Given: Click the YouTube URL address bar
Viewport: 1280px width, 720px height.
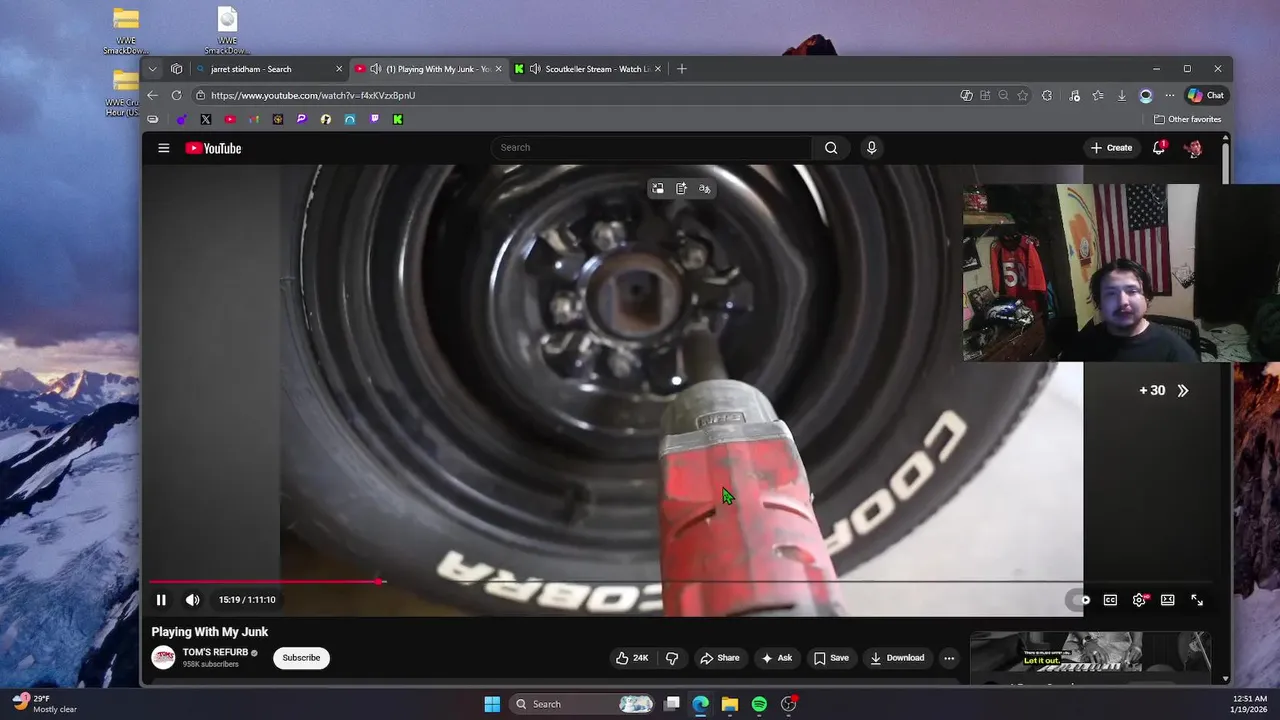Looking at the screenshot, I should [x=575, y=95].
